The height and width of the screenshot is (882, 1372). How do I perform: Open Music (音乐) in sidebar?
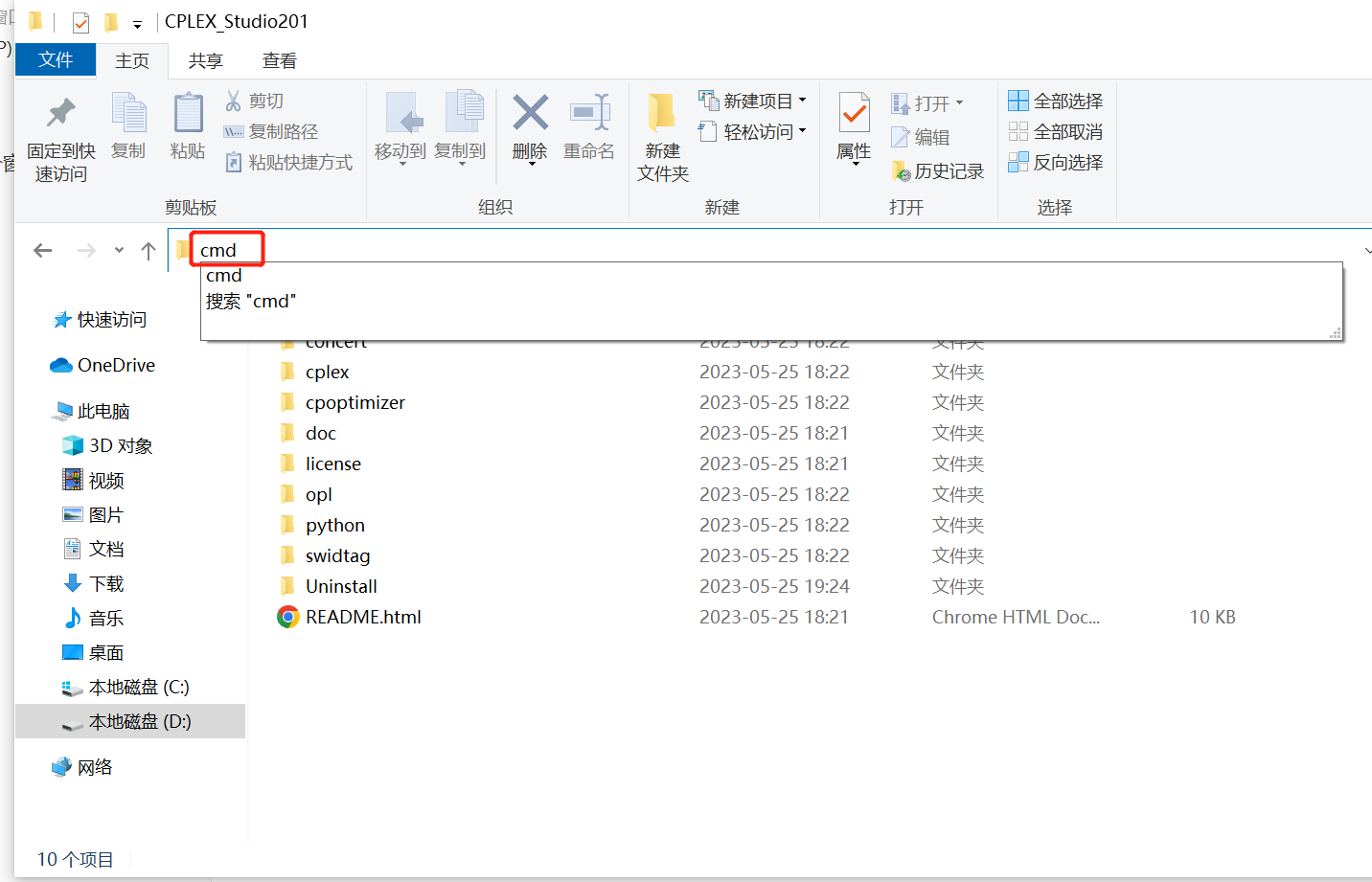pyautogui.click(x=94, y=618)
